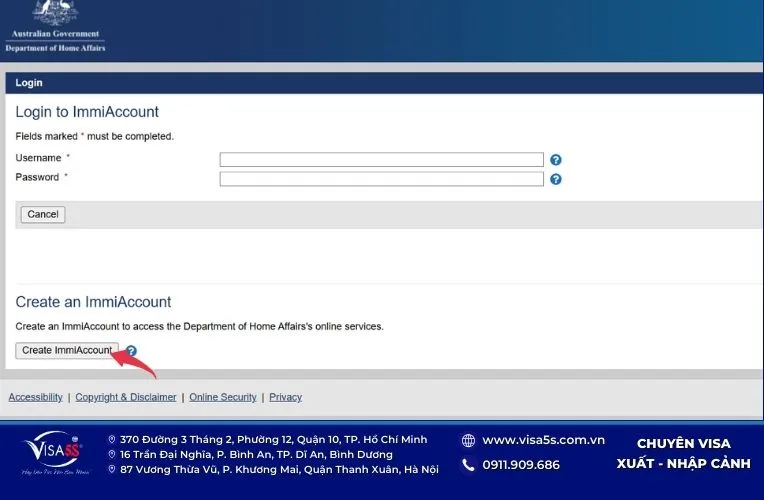
Task: Click the 'CHUYÊN VISA' banner text
Action: [x=684, y=443]
